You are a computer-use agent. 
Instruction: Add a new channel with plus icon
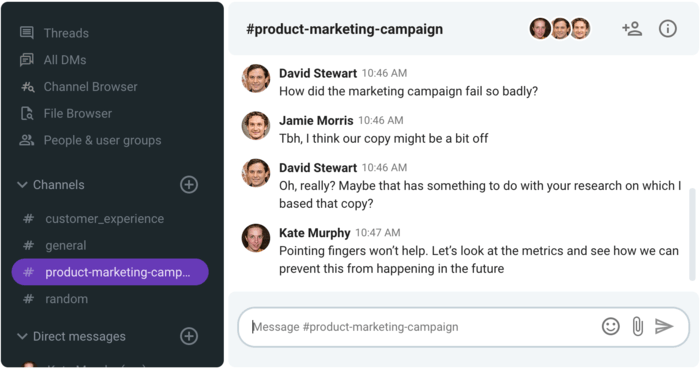[x=189, y=184]
